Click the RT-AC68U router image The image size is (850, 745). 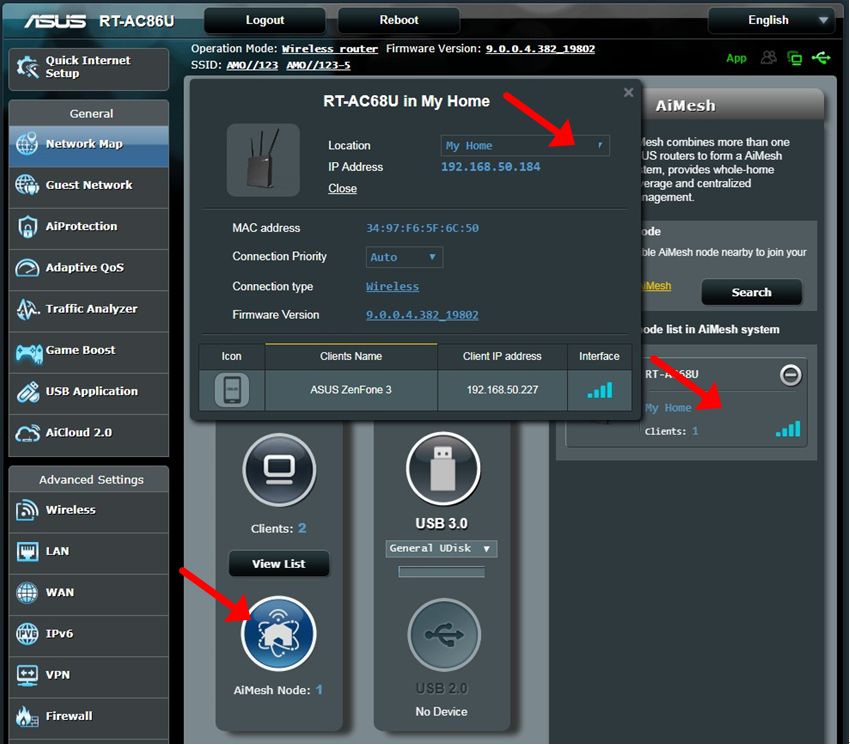point(263,160)
